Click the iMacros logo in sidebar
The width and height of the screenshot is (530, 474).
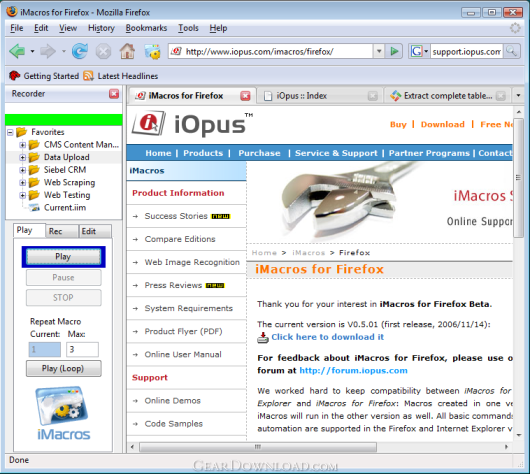coord(63,413)
